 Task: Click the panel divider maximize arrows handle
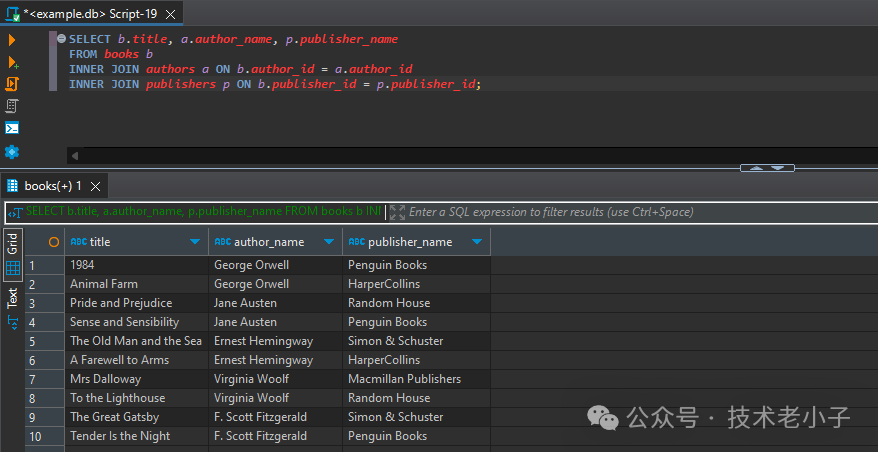[x=767, y=167]
